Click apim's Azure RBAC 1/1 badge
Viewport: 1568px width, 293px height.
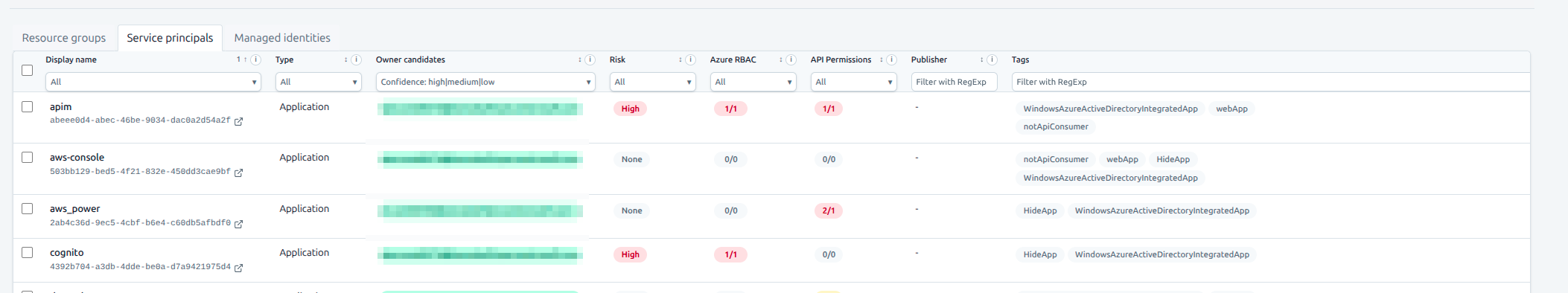point(731,109)
